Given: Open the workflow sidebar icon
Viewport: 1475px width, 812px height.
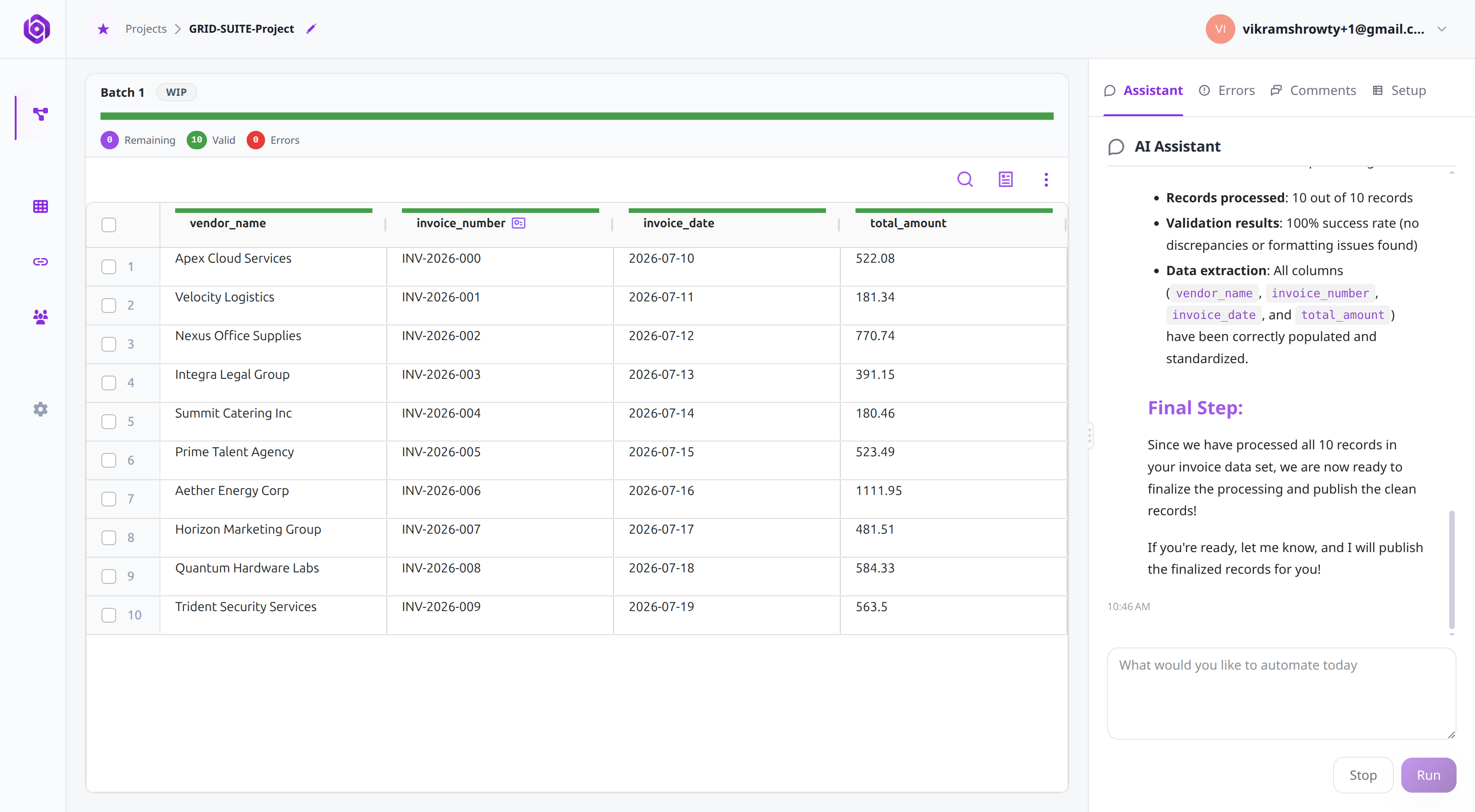Looking at the screenshot, I should [40, 114].
